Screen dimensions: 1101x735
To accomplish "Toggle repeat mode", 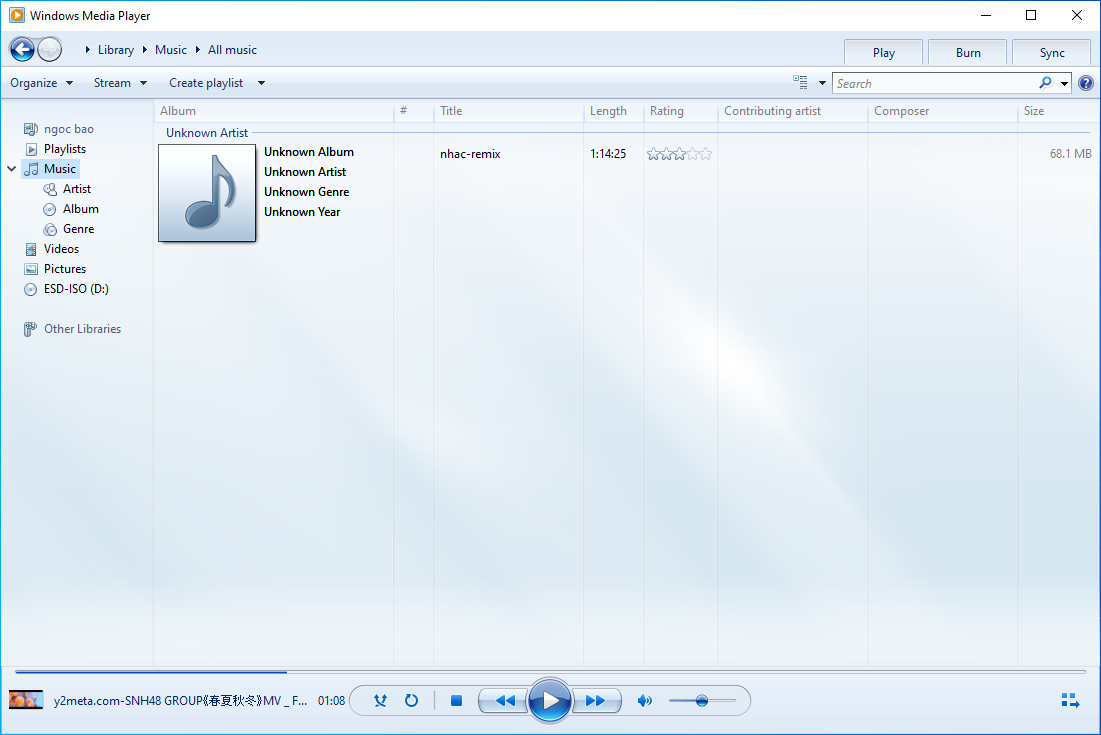I will (x=411, y=701).
